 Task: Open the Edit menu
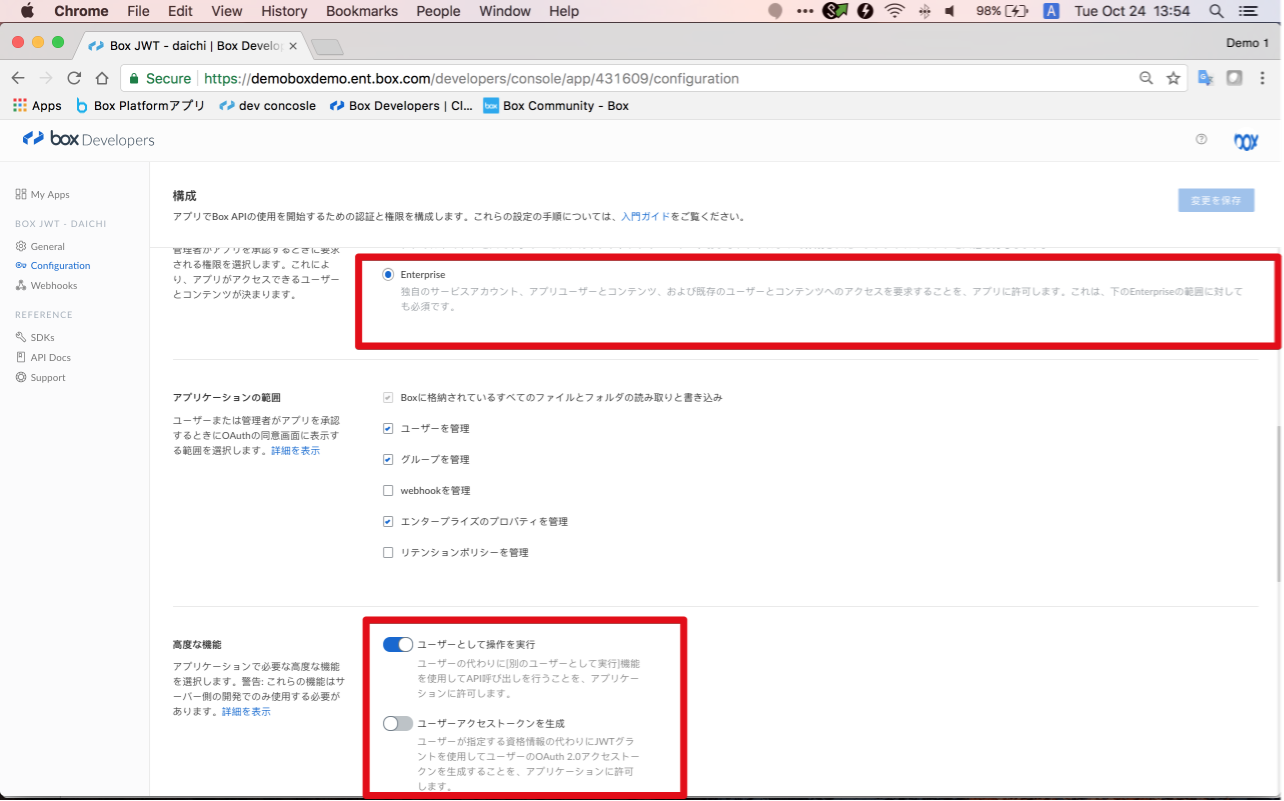click(x=181, y=11)
